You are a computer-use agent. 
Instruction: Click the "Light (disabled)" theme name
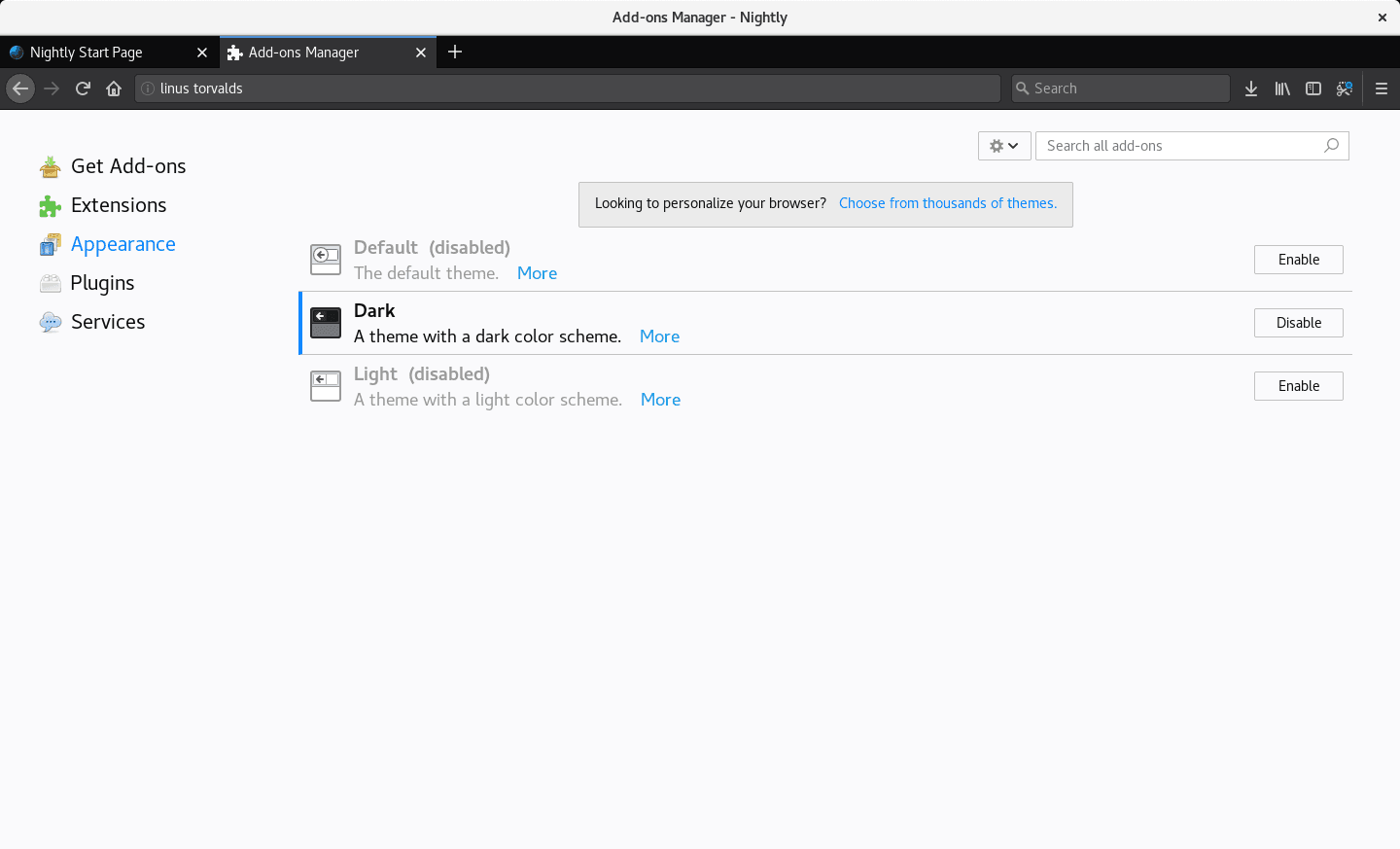click(422, 374)
